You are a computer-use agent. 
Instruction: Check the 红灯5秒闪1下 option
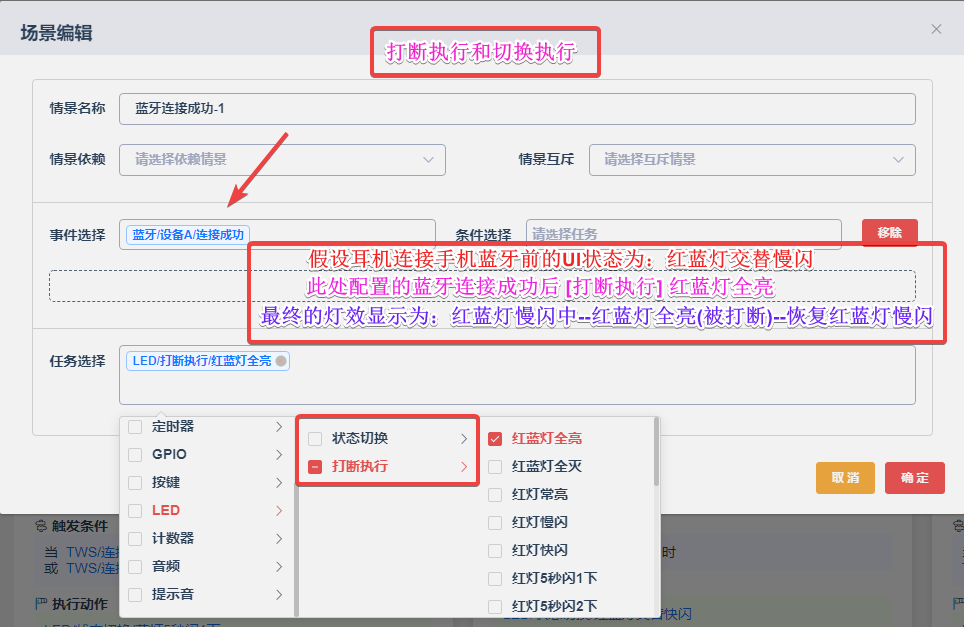tap(495, 578)
